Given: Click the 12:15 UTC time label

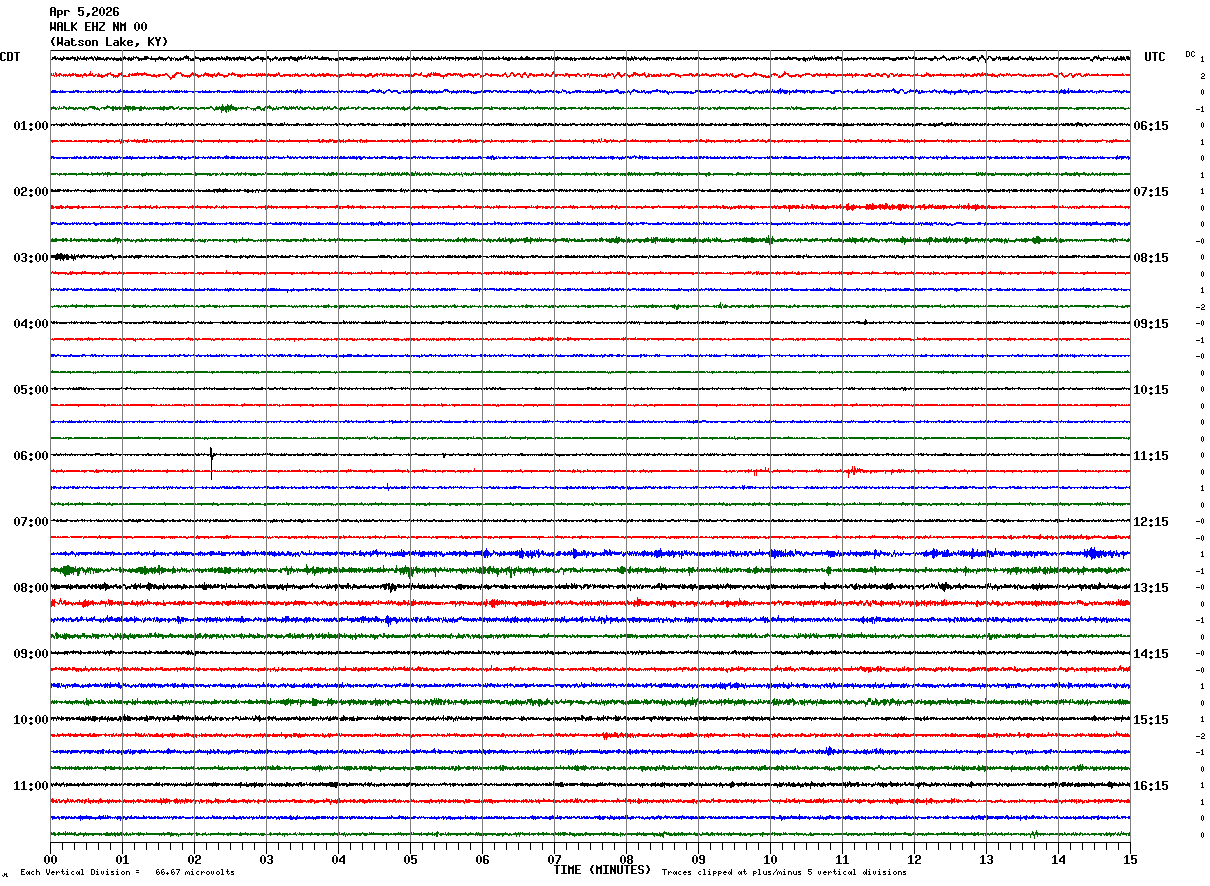Looking at the screenshot, I should click(1151, 522).
